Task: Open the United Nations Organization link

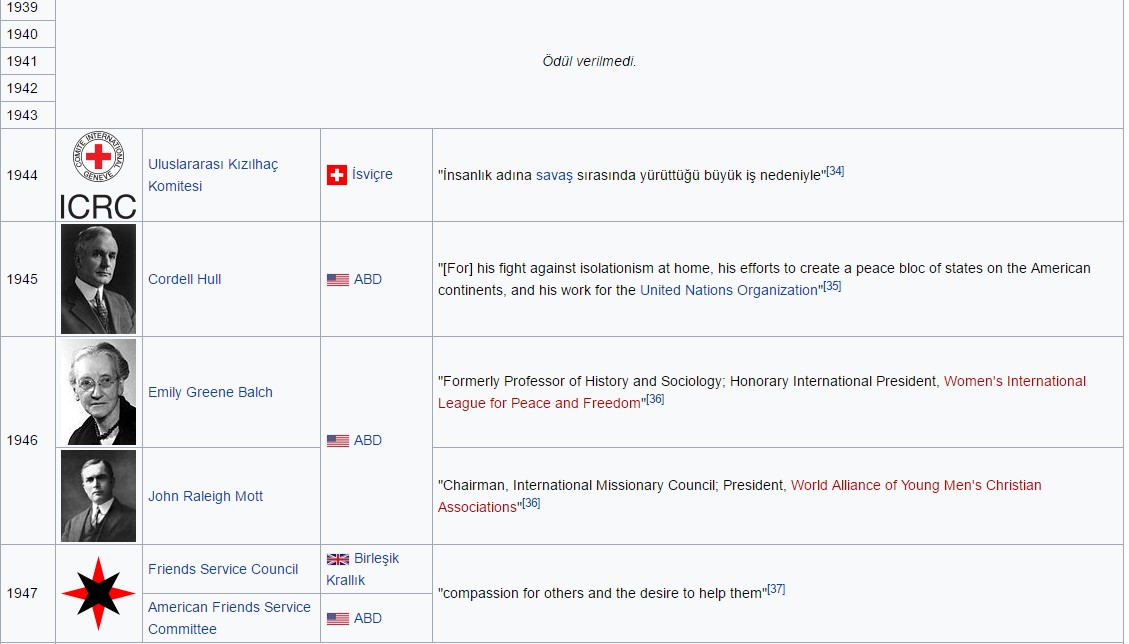Action: point(729,290)
